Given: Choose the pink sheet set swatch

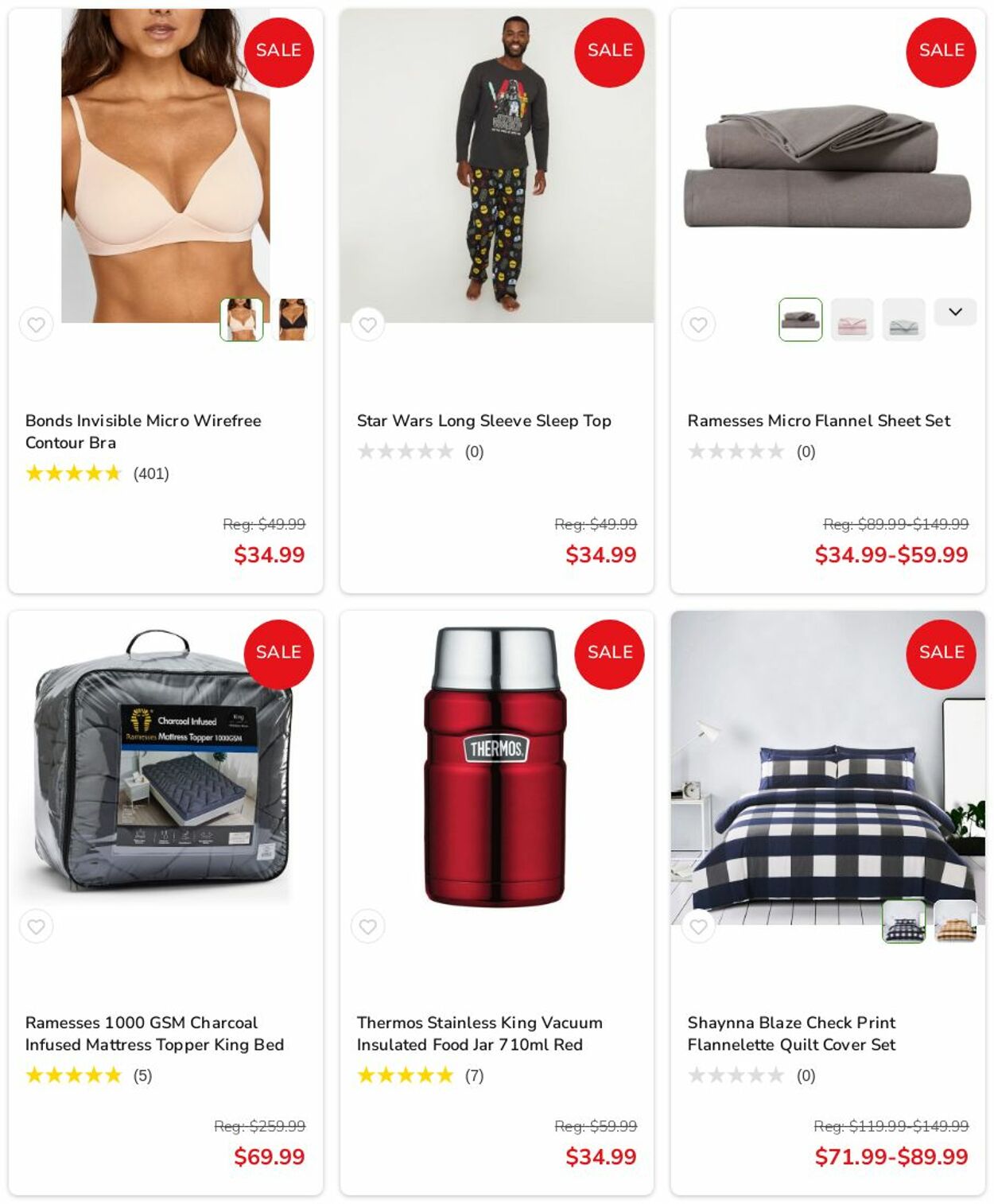Looking at the screenshot, I should pyautogui.click(x=852, y=320).
